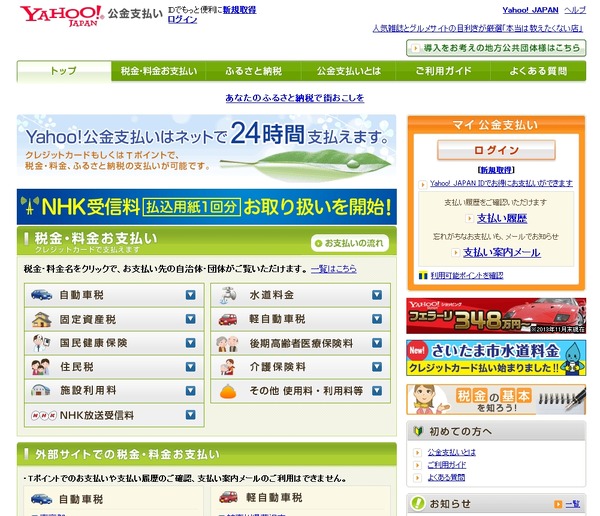Click the orange arrow icon beside 一覧 in お知らせ
This screenshot has height=516, width=600.
[558, 505]
